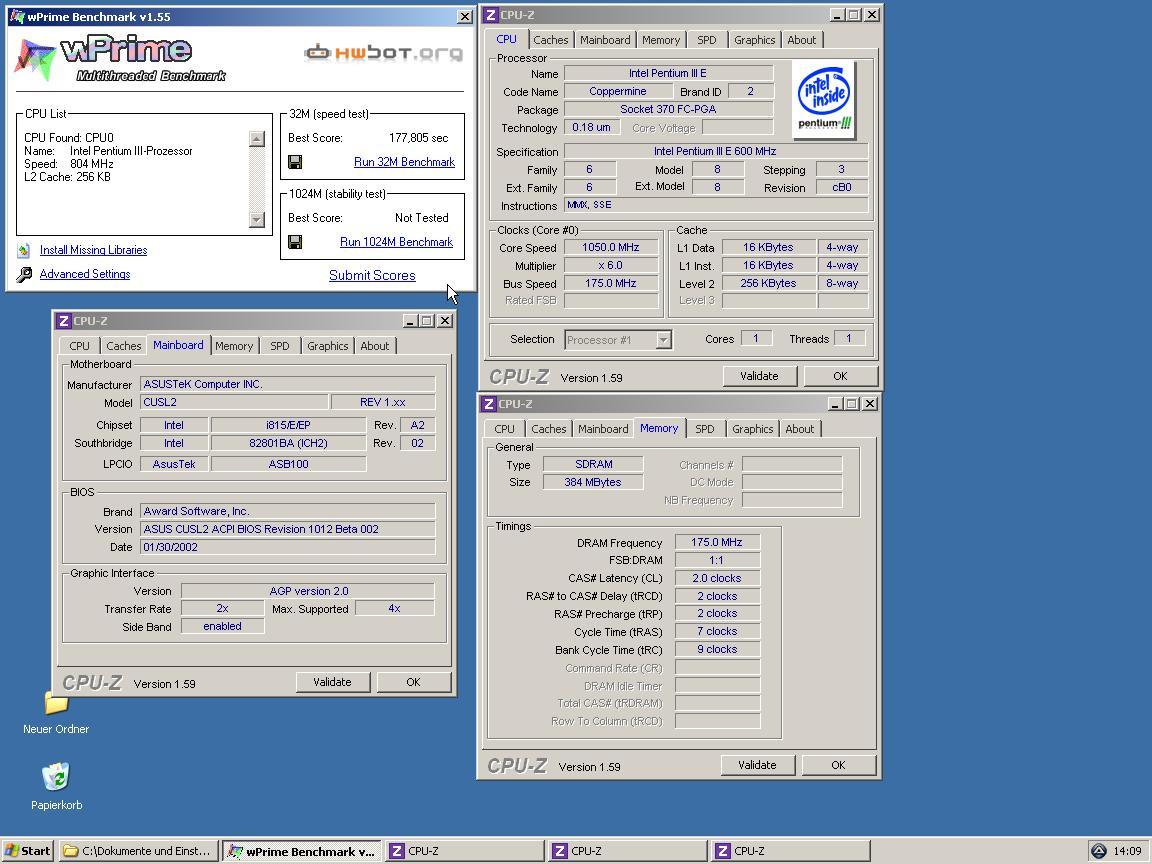Viewport: 1152px width, 864px height.
Task: Open Advanced Settings link
Action: (84, 274)
